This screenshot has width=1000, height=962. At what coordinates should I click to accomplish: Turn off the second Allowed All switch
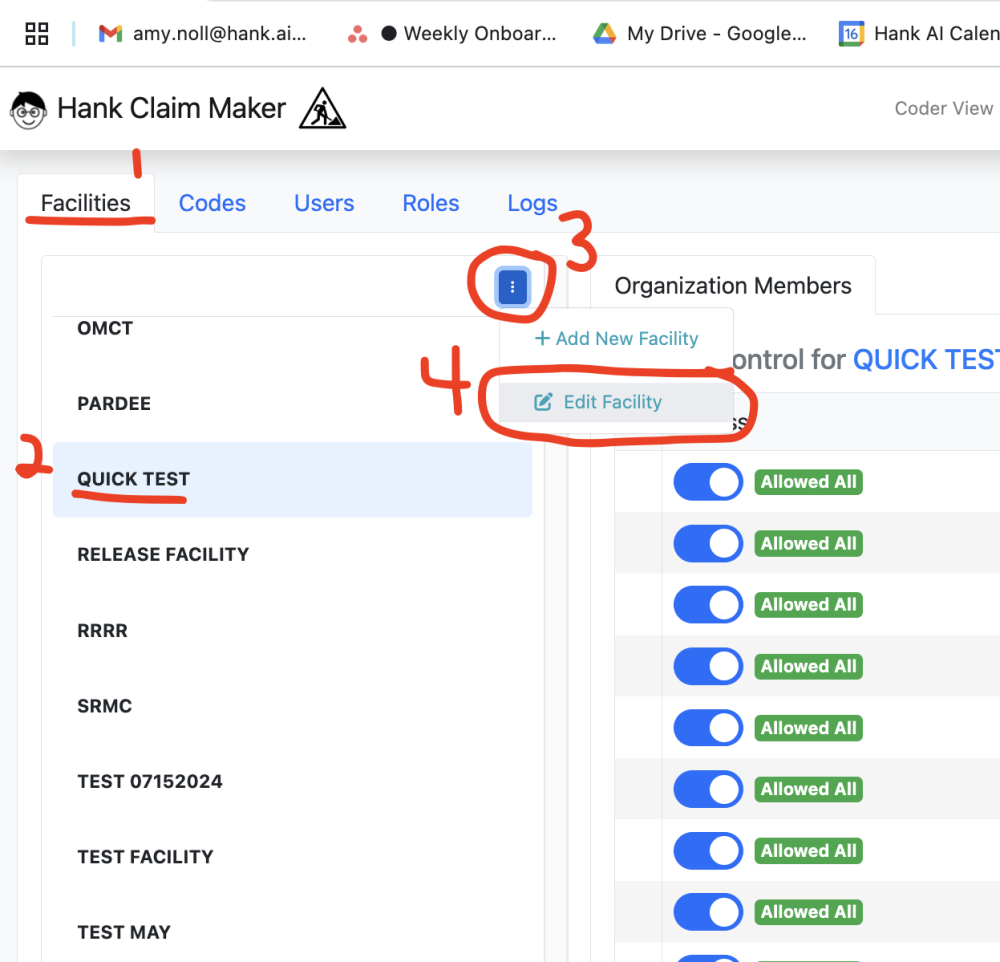tap(707, 543)
